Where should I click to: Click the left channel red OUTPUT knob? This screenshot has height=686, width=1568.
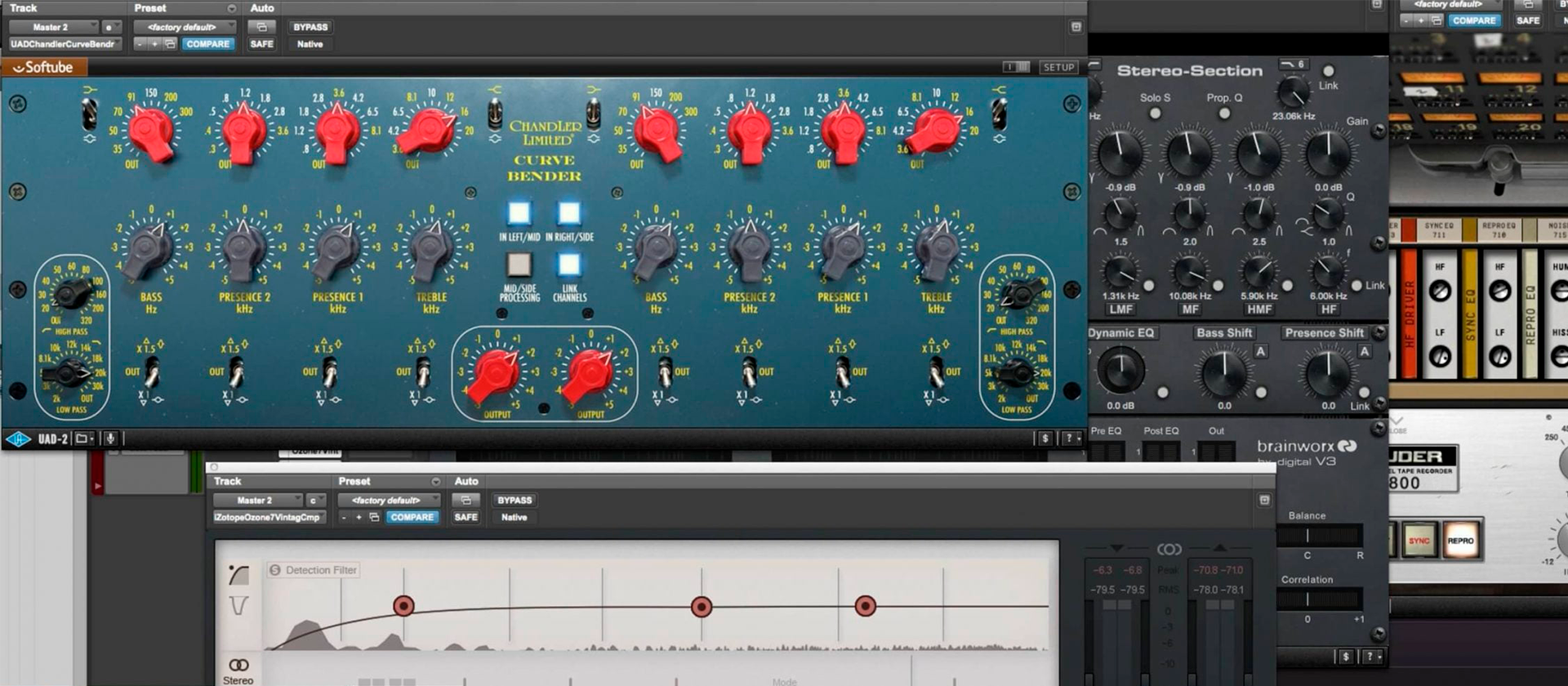click(x=496, y=374)
